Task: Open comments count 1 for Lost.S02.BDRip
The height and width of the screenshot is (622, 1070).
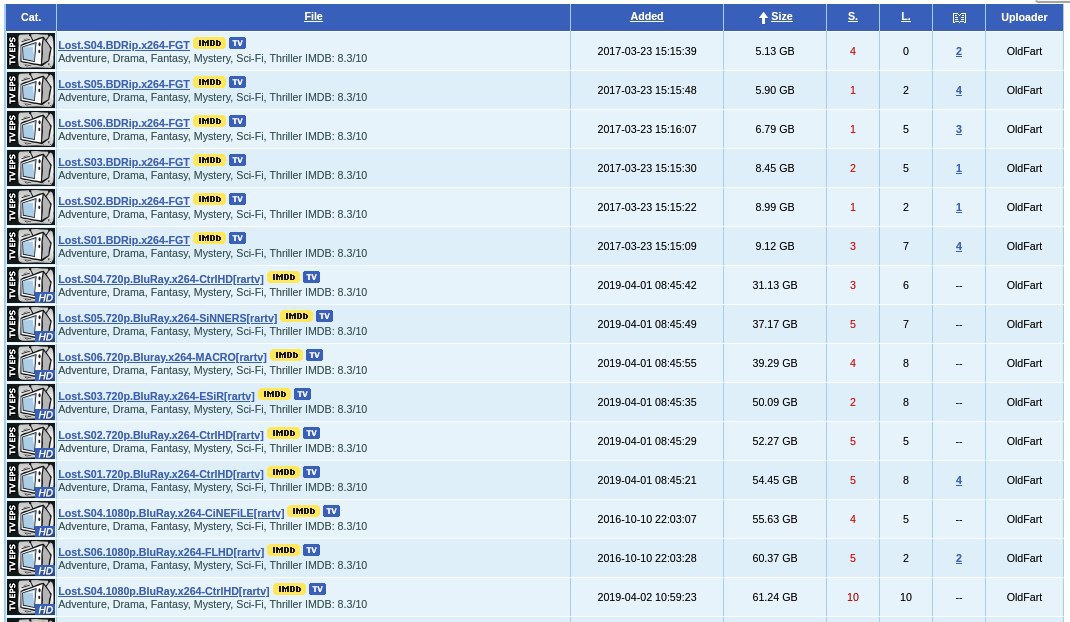Action: coord(959,207)
